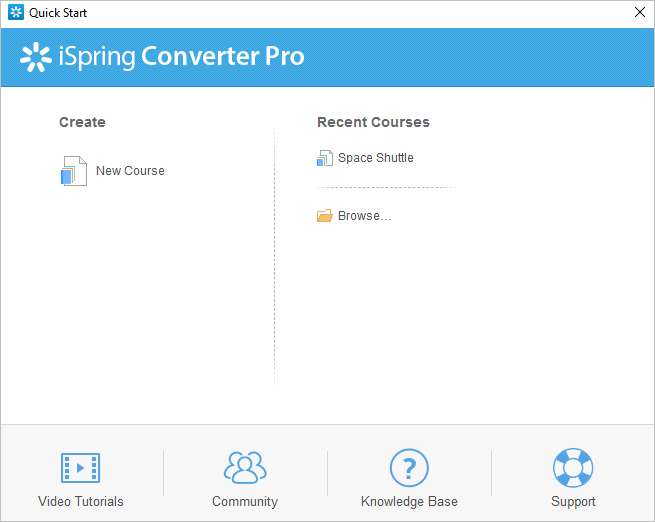Click the app icon in the title bar

tap(16, 13)
